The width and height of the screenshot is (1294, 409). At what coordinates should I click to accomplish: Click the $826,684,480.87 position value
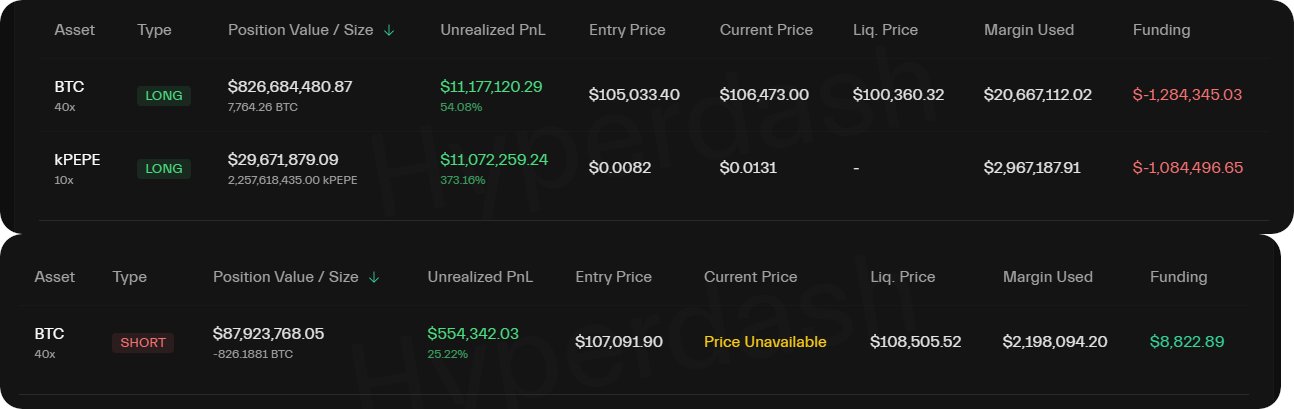pos(290,87)
